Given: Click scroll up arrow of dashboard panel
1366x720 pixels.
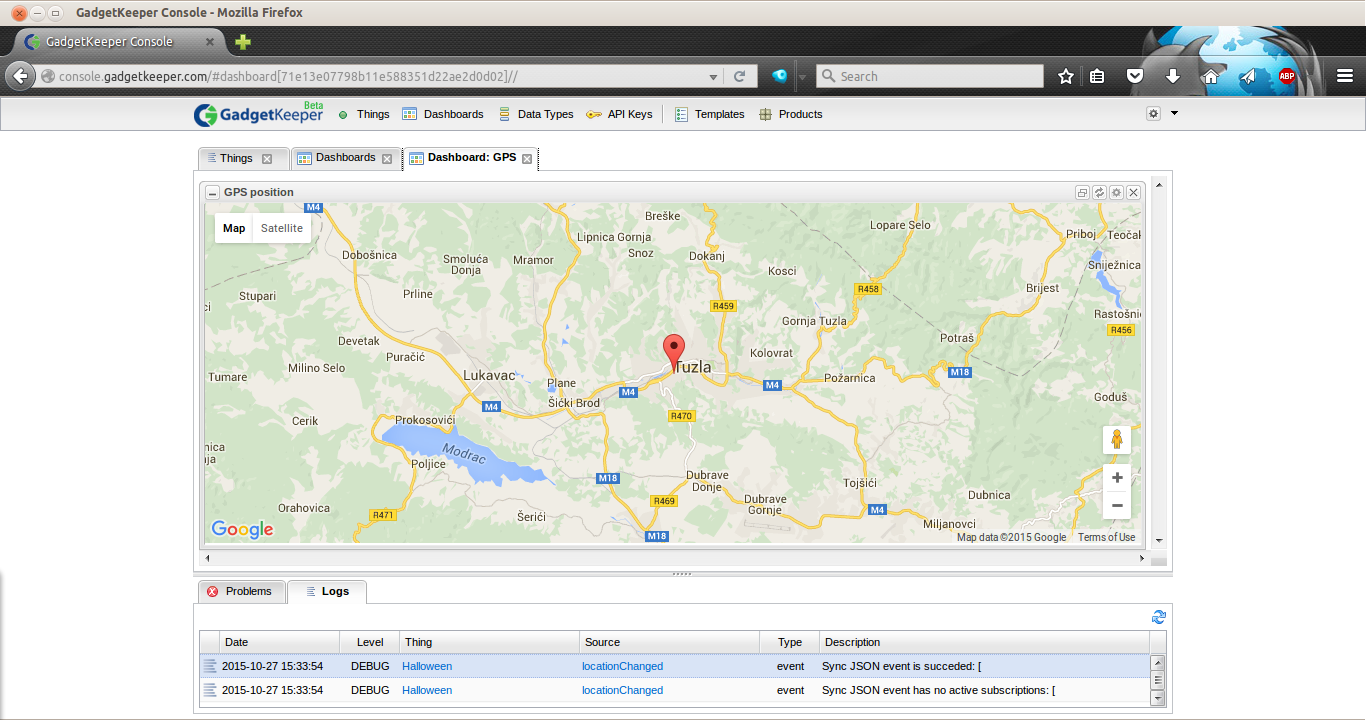Looking at the screenshot, I should (x=1159, y=185).
